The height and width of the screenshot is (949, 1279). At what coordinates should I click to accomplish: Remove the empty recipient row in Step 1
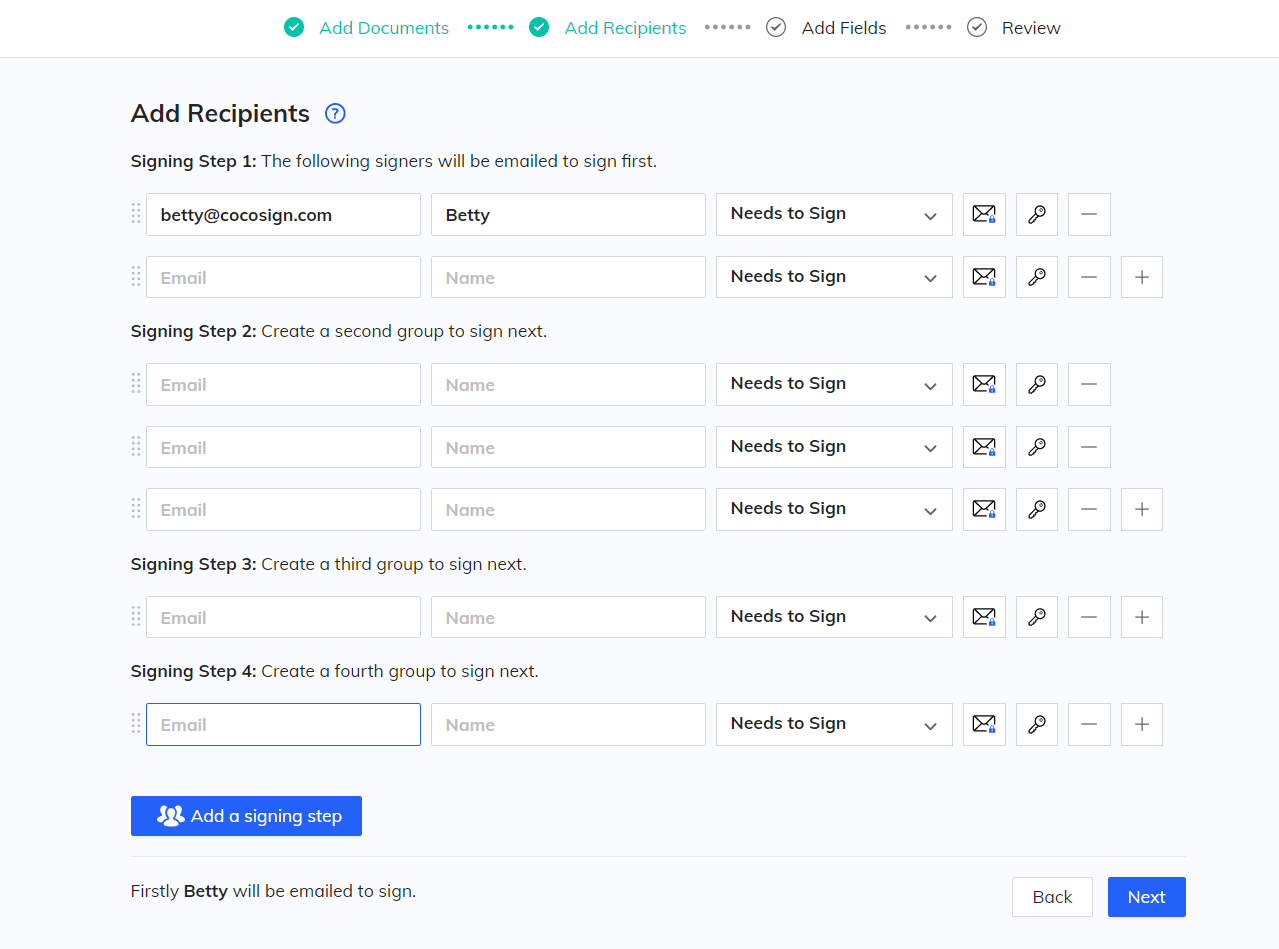(1089, 277)
